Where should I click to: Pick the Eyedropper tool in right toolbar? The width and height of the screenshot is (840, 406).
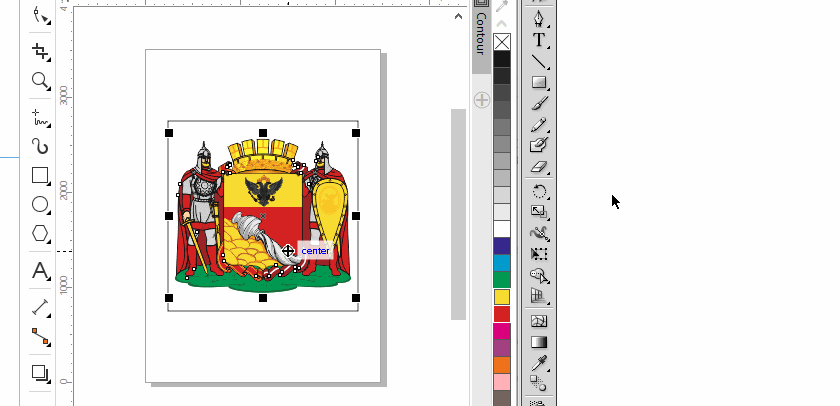[539, 363]
